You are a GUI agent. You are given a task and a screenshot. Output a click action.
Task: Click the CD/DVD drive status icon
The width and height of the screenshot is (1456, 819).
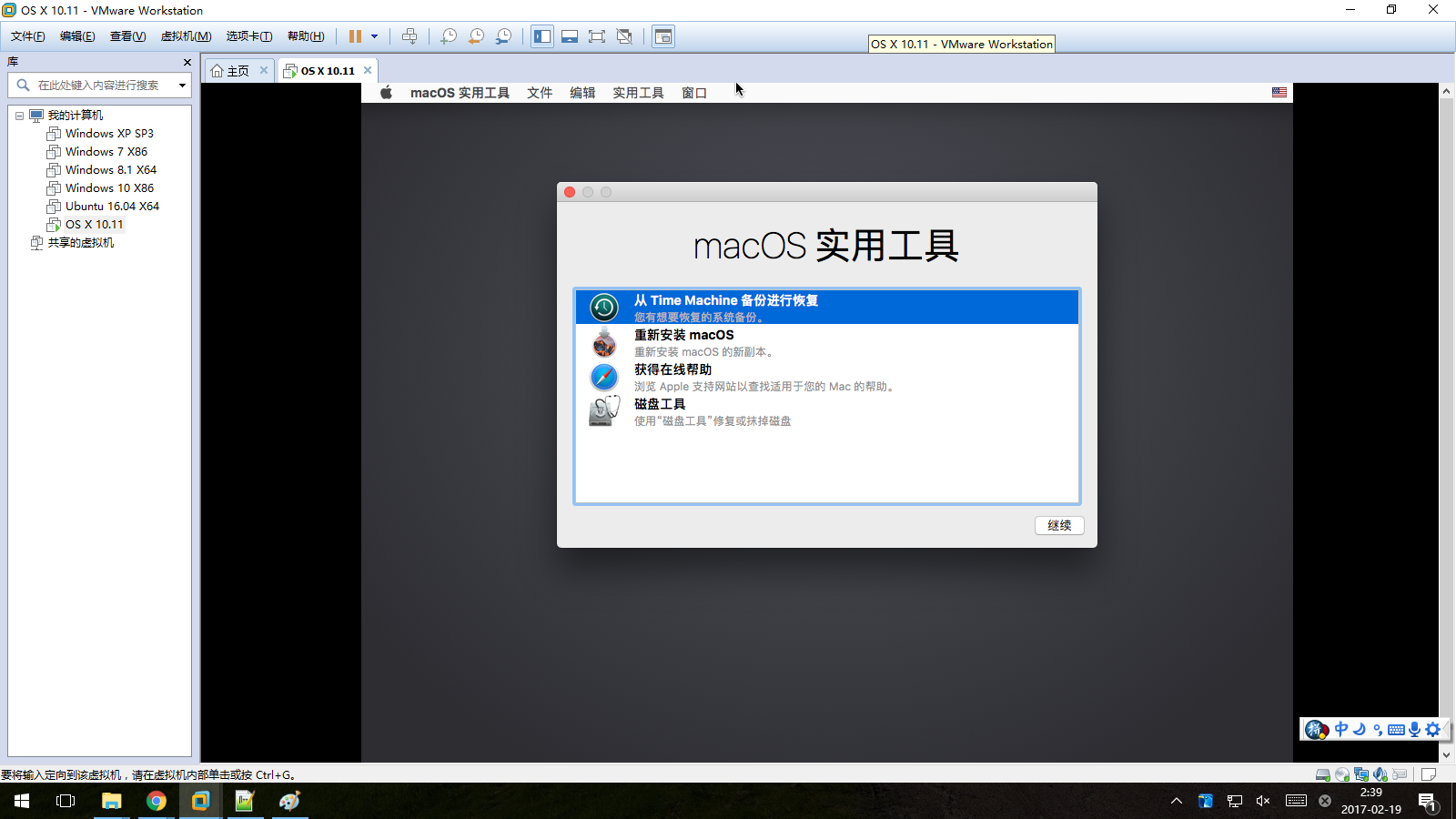[1342, 774]
